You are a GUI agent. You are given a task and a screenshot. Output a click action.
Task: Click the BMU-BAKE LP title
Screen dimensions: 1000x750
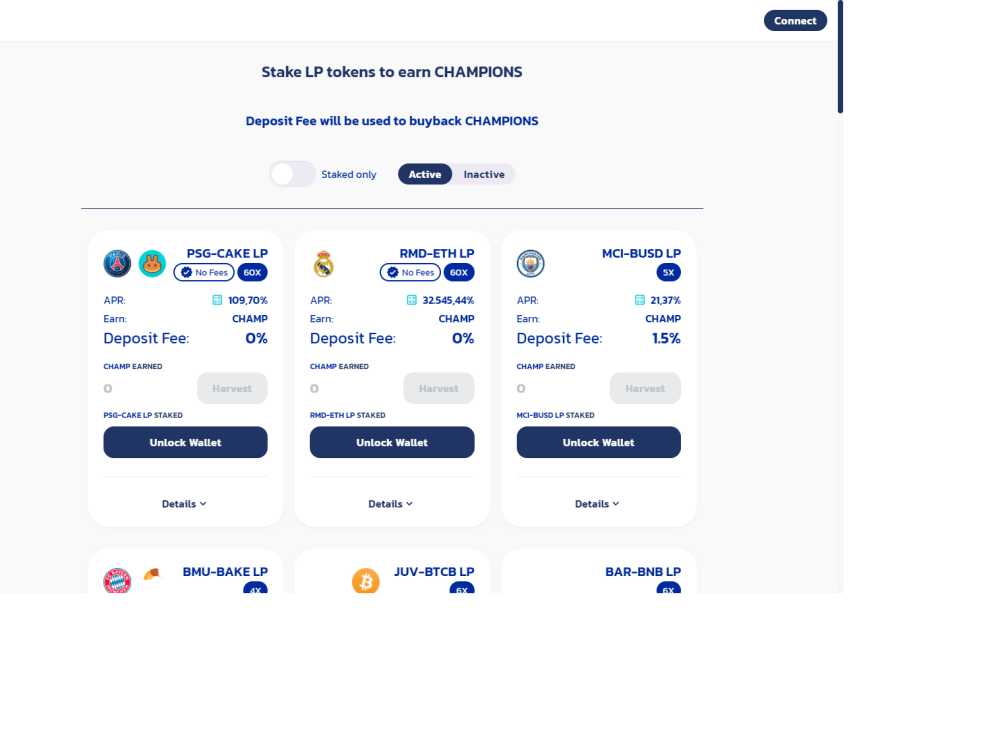[225, 571]
